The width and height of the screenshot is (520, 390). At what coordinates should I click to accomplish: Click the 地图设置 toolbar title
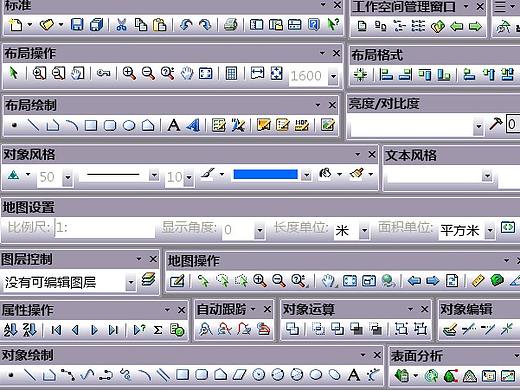[x=28, y=207]
